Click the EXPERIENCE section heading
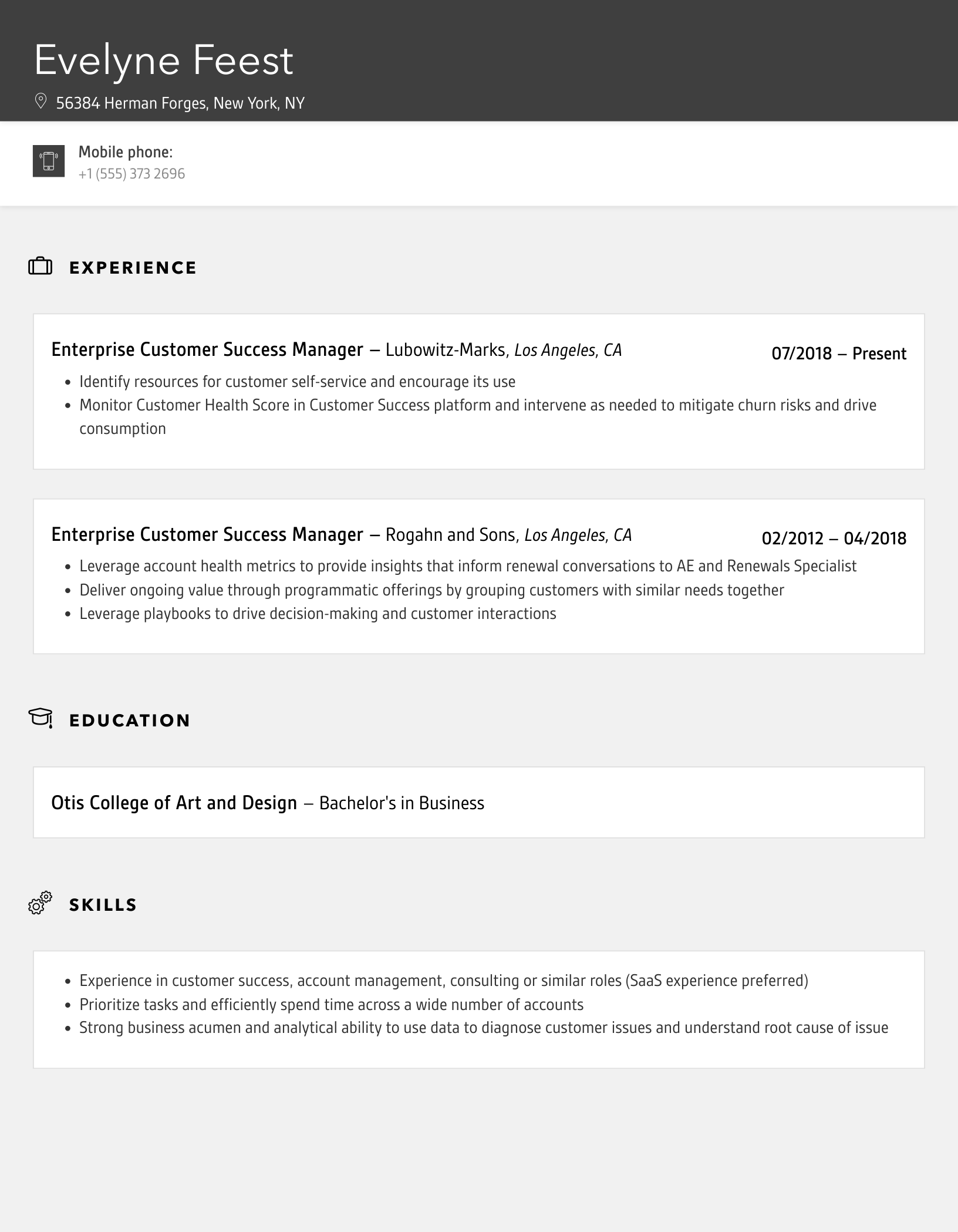 (x=133, y=268)
